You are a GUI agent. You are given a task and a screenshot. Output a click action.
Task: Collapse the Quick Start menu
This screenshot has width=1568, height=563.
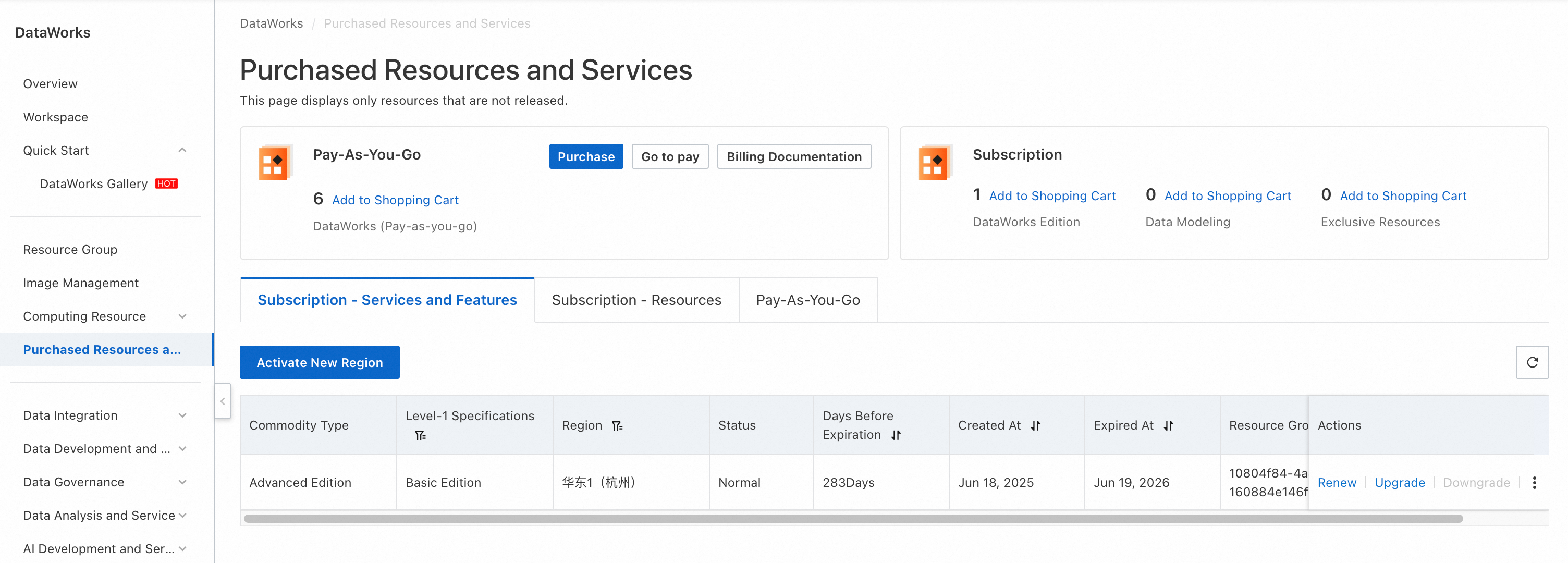coord(182,150)
